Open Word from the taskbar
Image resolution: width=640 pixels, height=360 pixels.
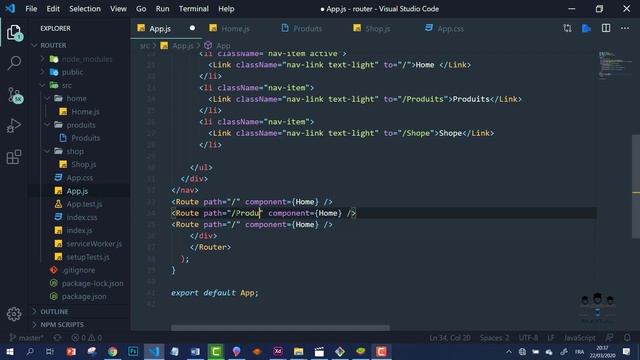click(195, 351)
